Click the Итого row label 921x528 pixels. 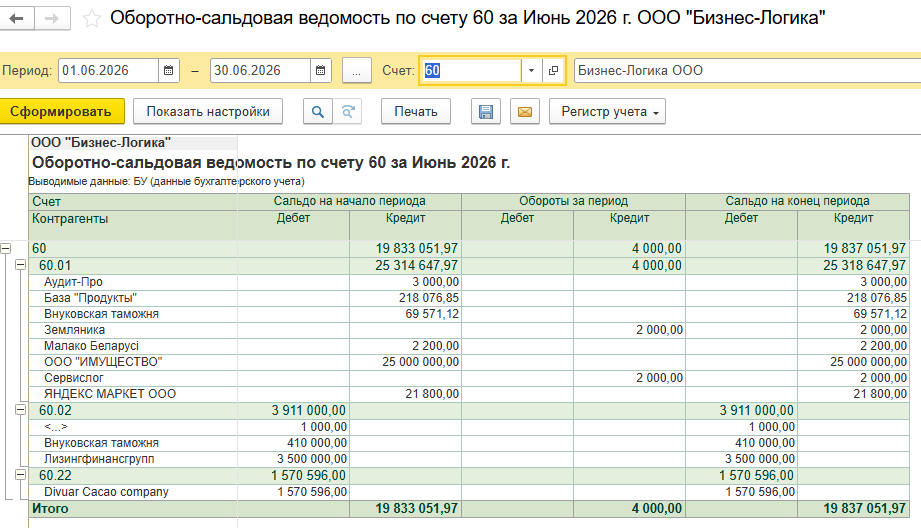pyautogui.click(x=50, y=509)
